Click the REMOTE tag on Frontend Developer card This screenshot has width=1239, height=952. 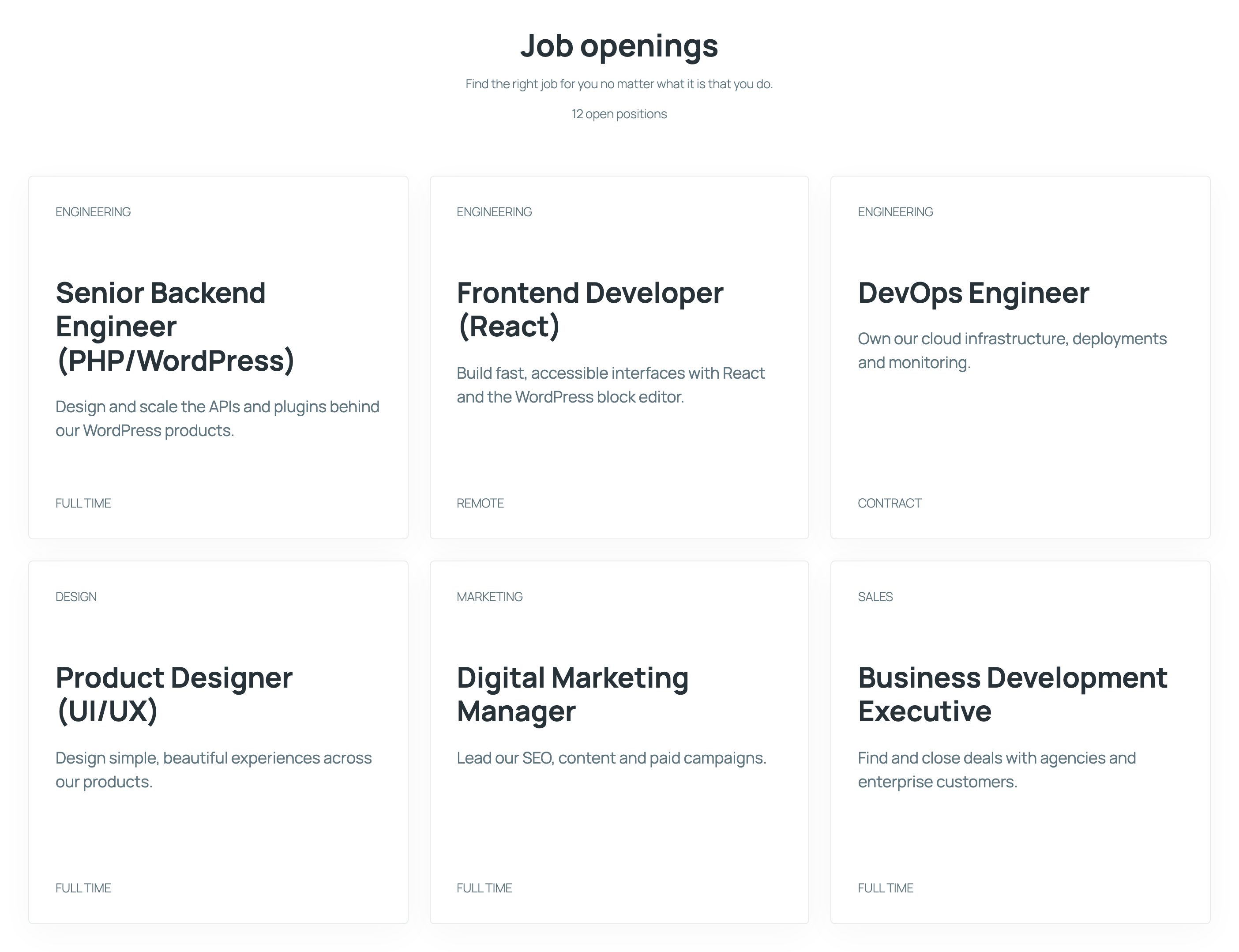click(480, 503)
